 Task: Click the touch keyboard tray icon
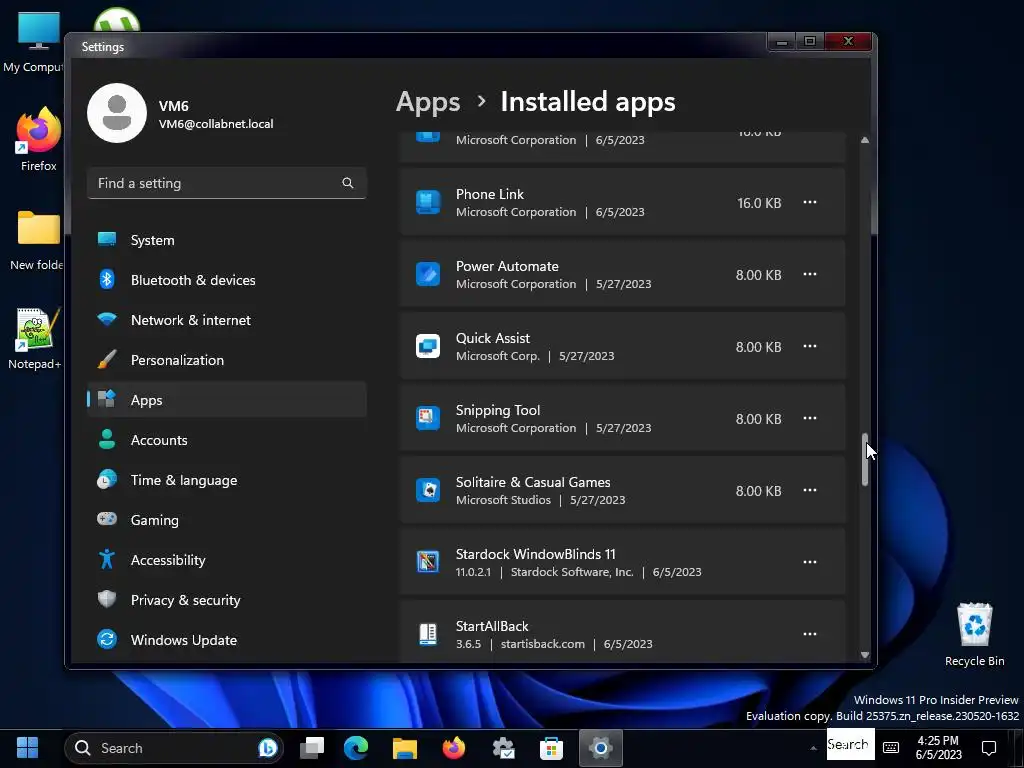891,748
